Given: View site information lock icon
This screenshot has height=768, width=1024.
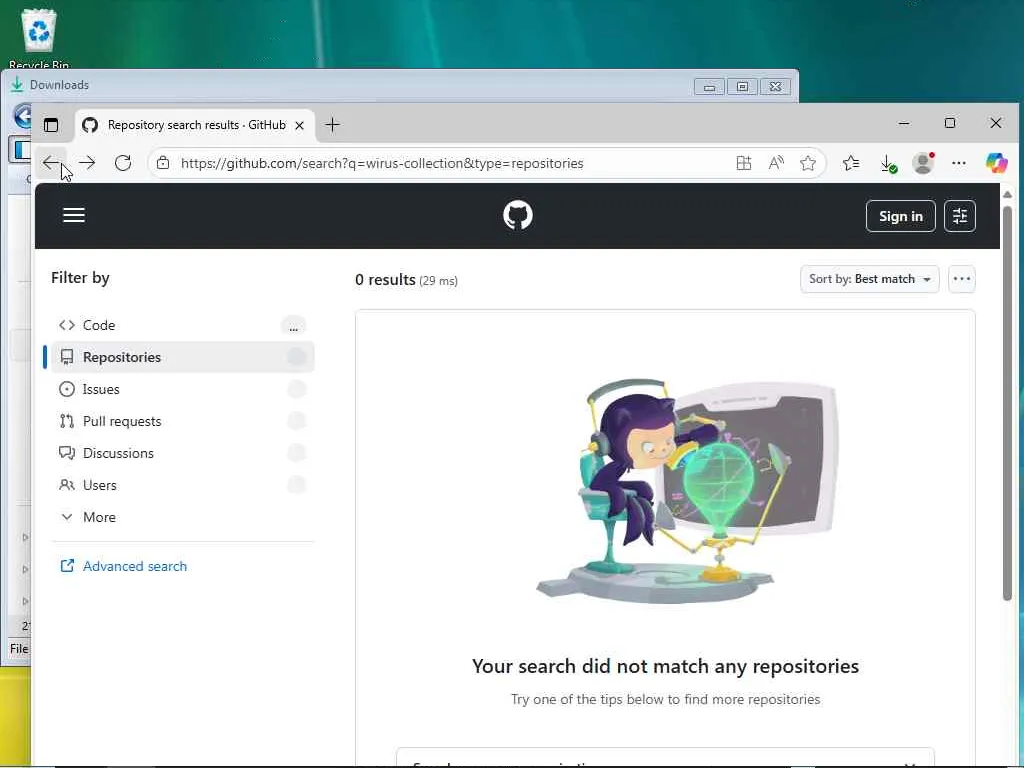Looking at the screenshot, I should pyautogui.click(x=163, y=163).
